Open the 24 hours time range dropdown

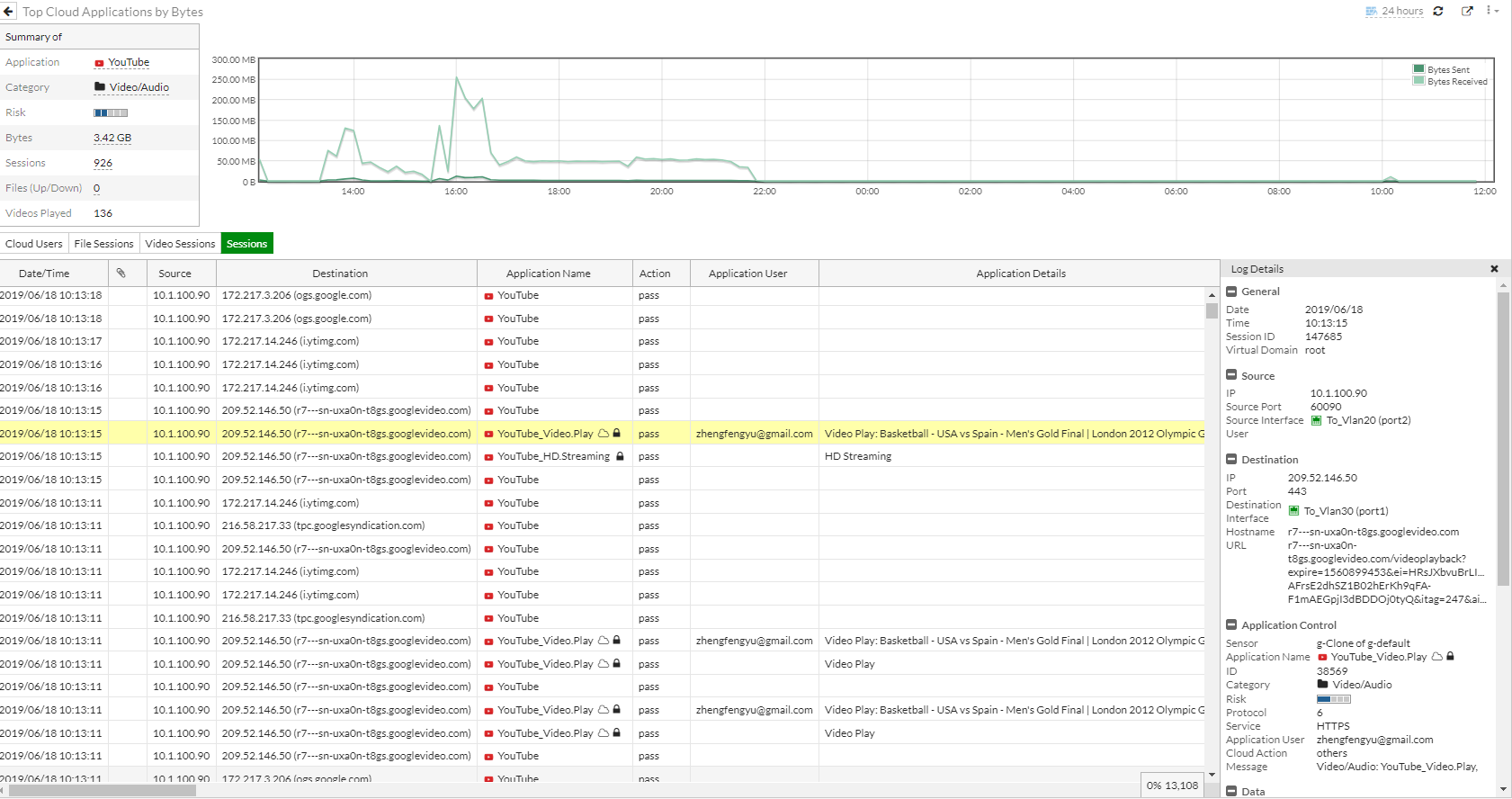pyautogui.click(x=1394, y=12)
